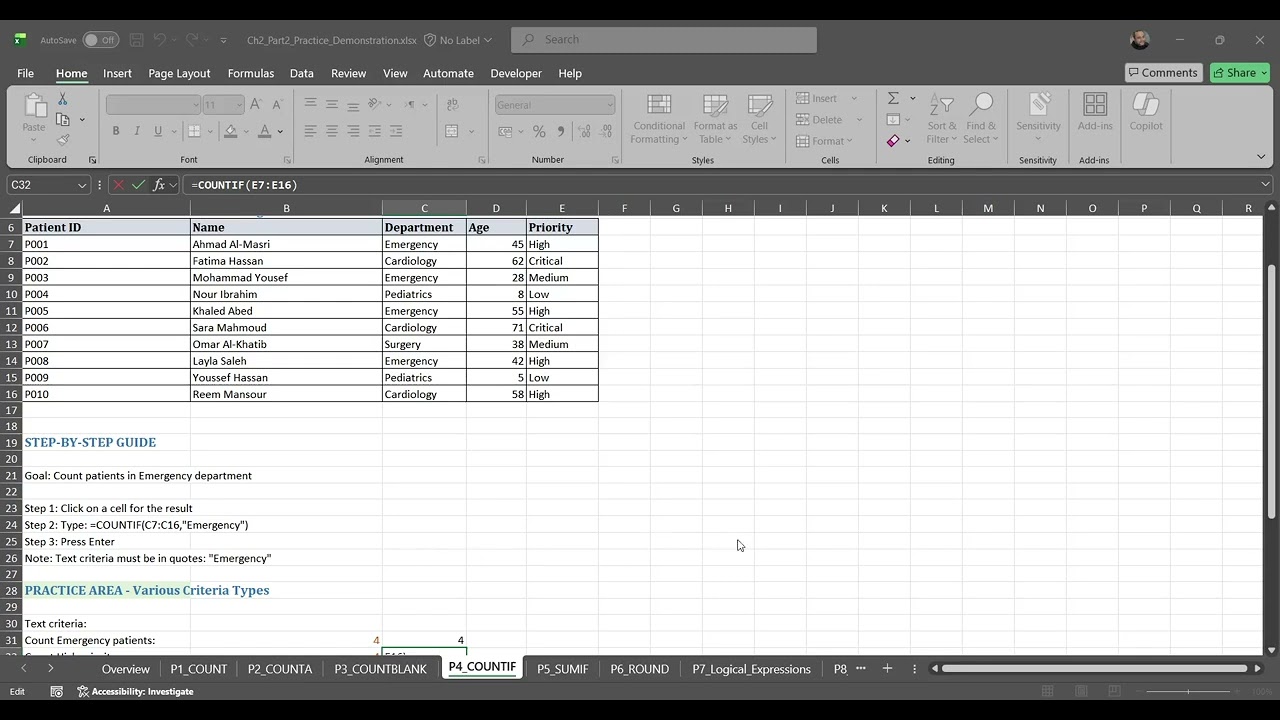The image size is (1280, 720).
Task: Open the Formulas ribbon tab
Action: point(250,73)
